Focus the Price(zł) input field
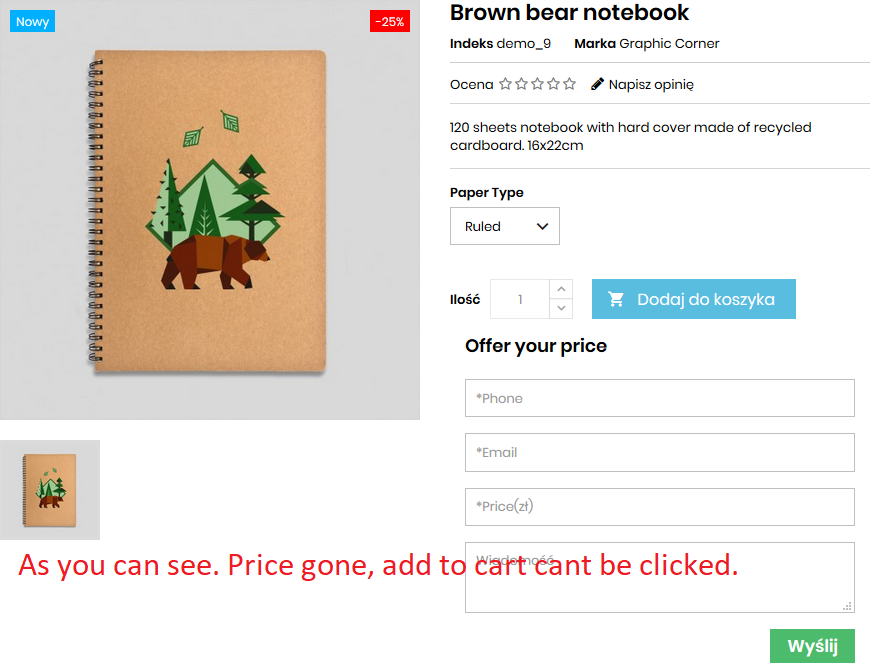 pos(660,507)
